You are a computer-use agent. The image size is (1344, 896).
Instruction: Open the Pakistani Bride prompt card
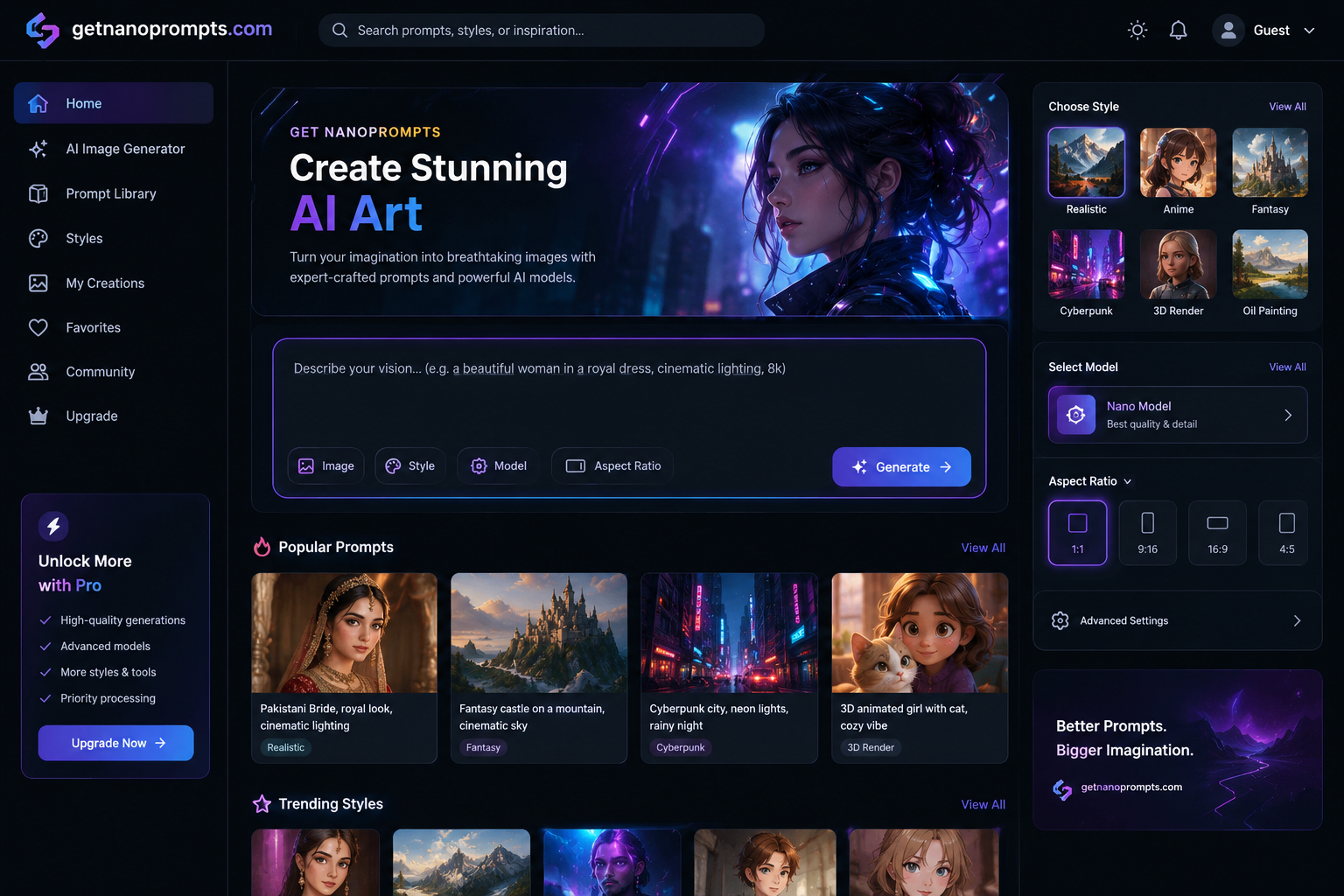click(x=344, y=668)
